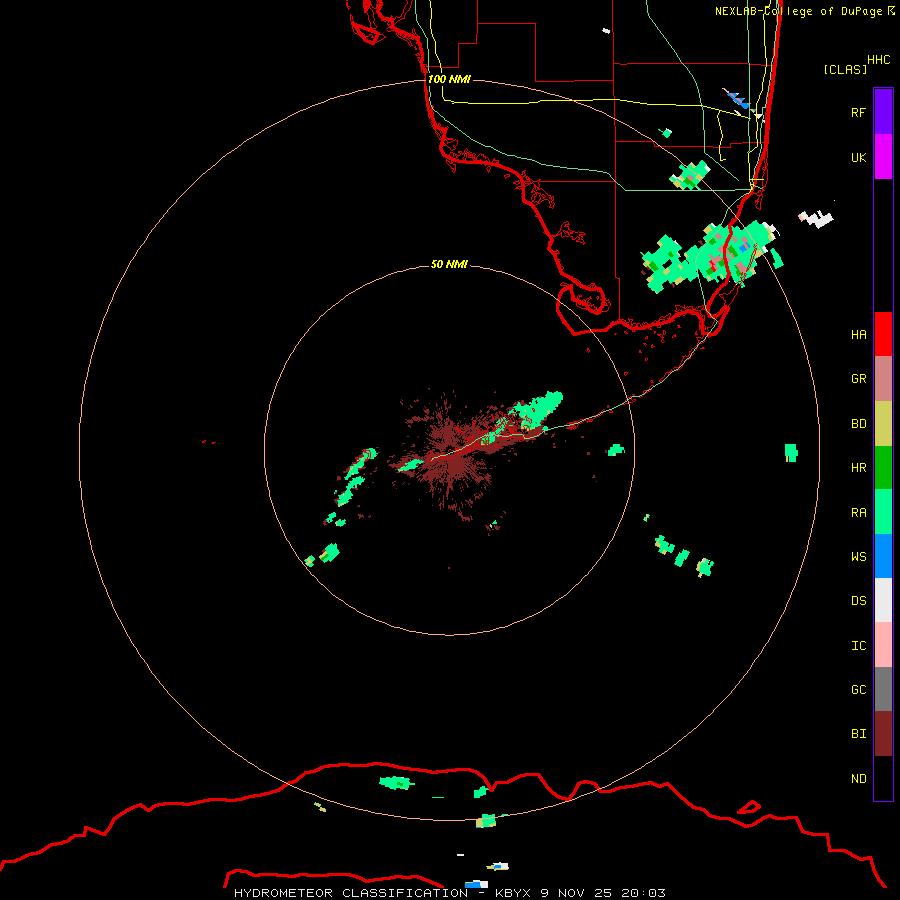Click the DS legend label

[x=858, y=601]
